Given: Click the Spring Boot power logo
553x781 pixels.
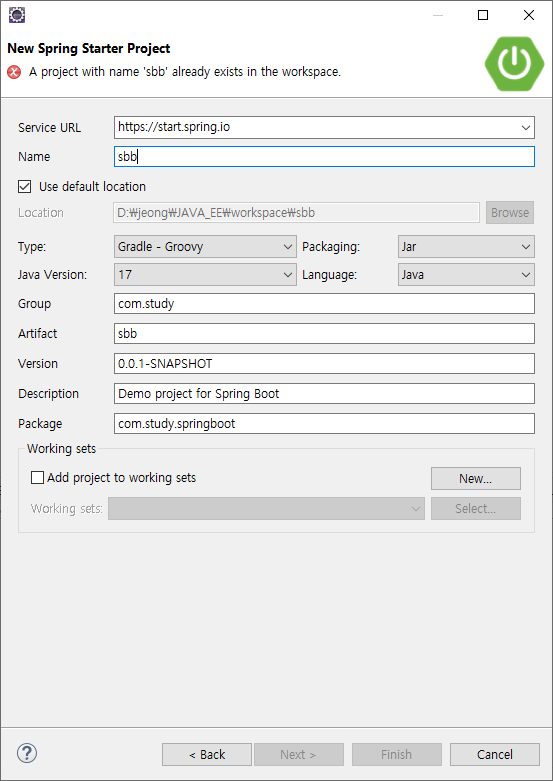Looking at the screenshot, I should [x=514, y=63].
